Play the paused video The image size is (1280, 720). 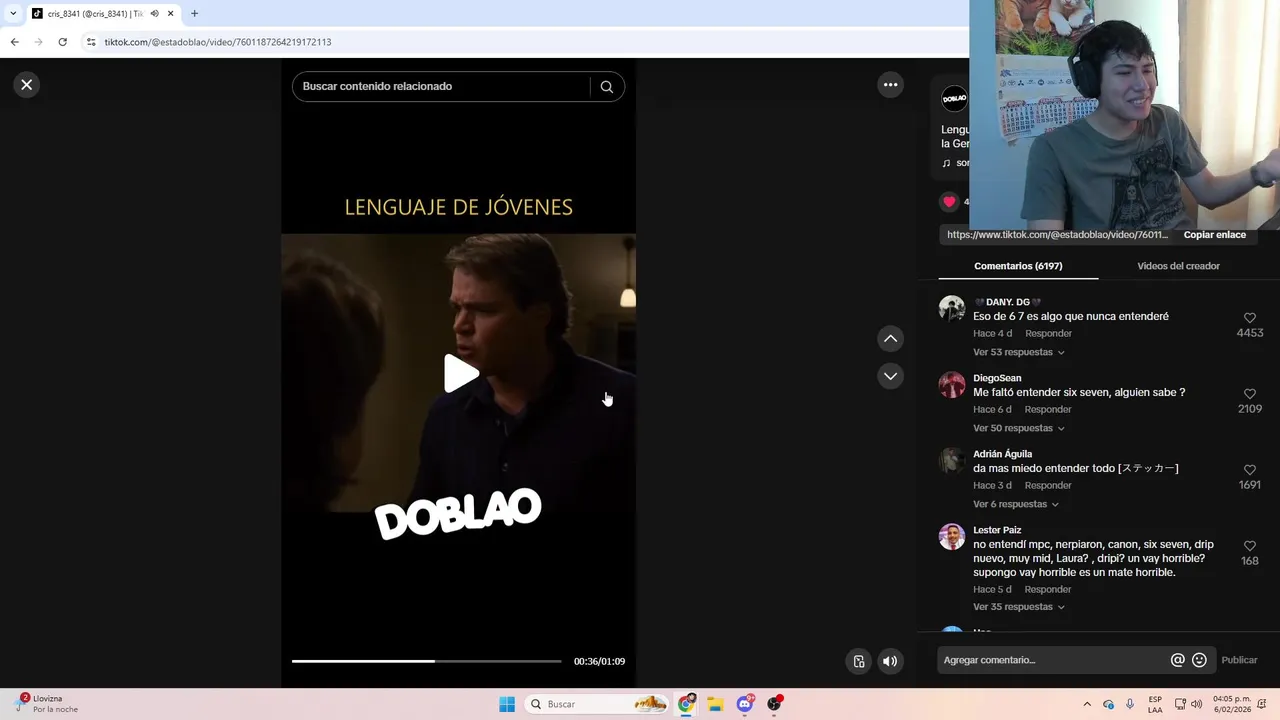pyautogui.click(x=459, y=374)
